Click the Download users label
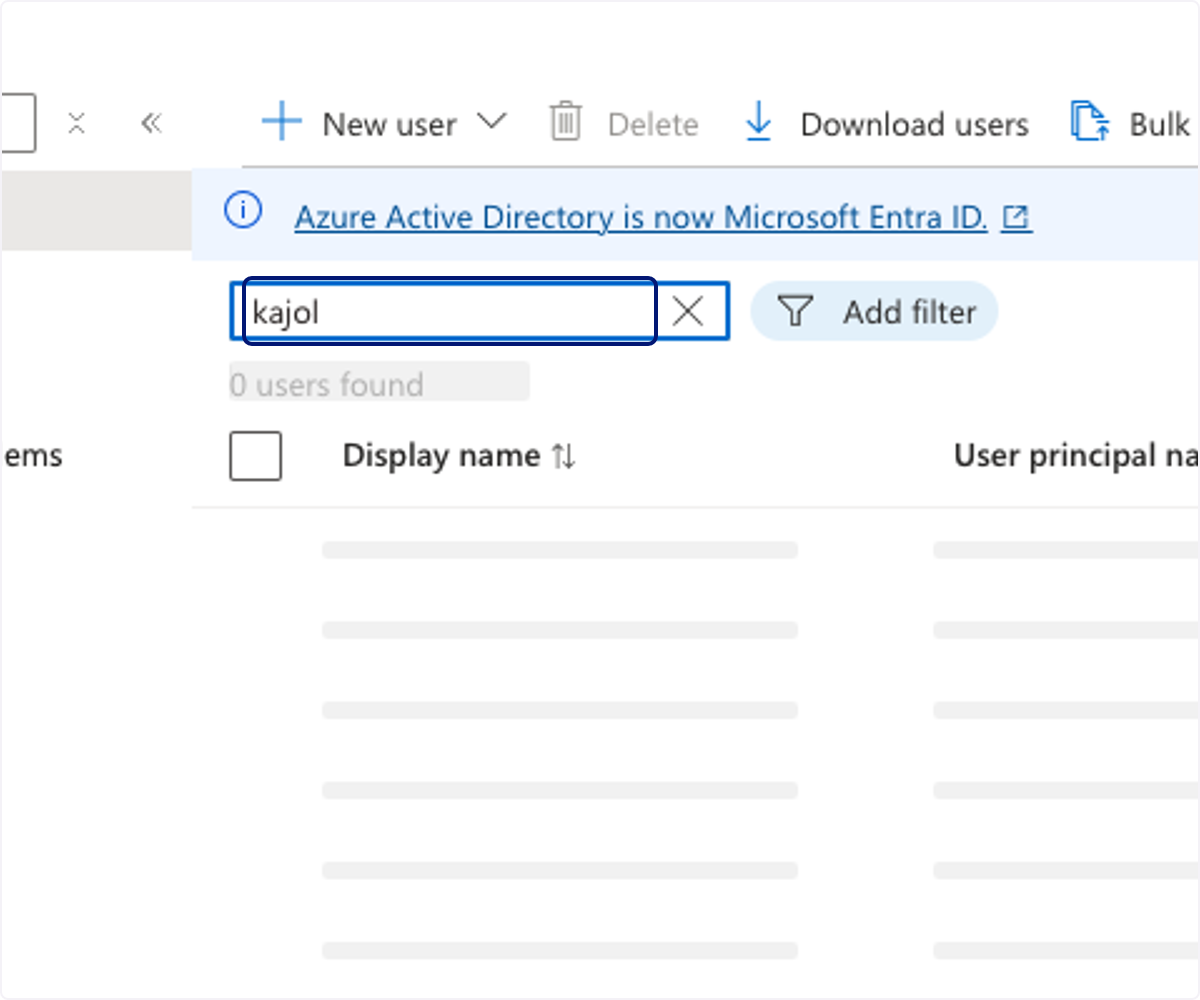The image size is (1200, 1000). click(914, 124)
